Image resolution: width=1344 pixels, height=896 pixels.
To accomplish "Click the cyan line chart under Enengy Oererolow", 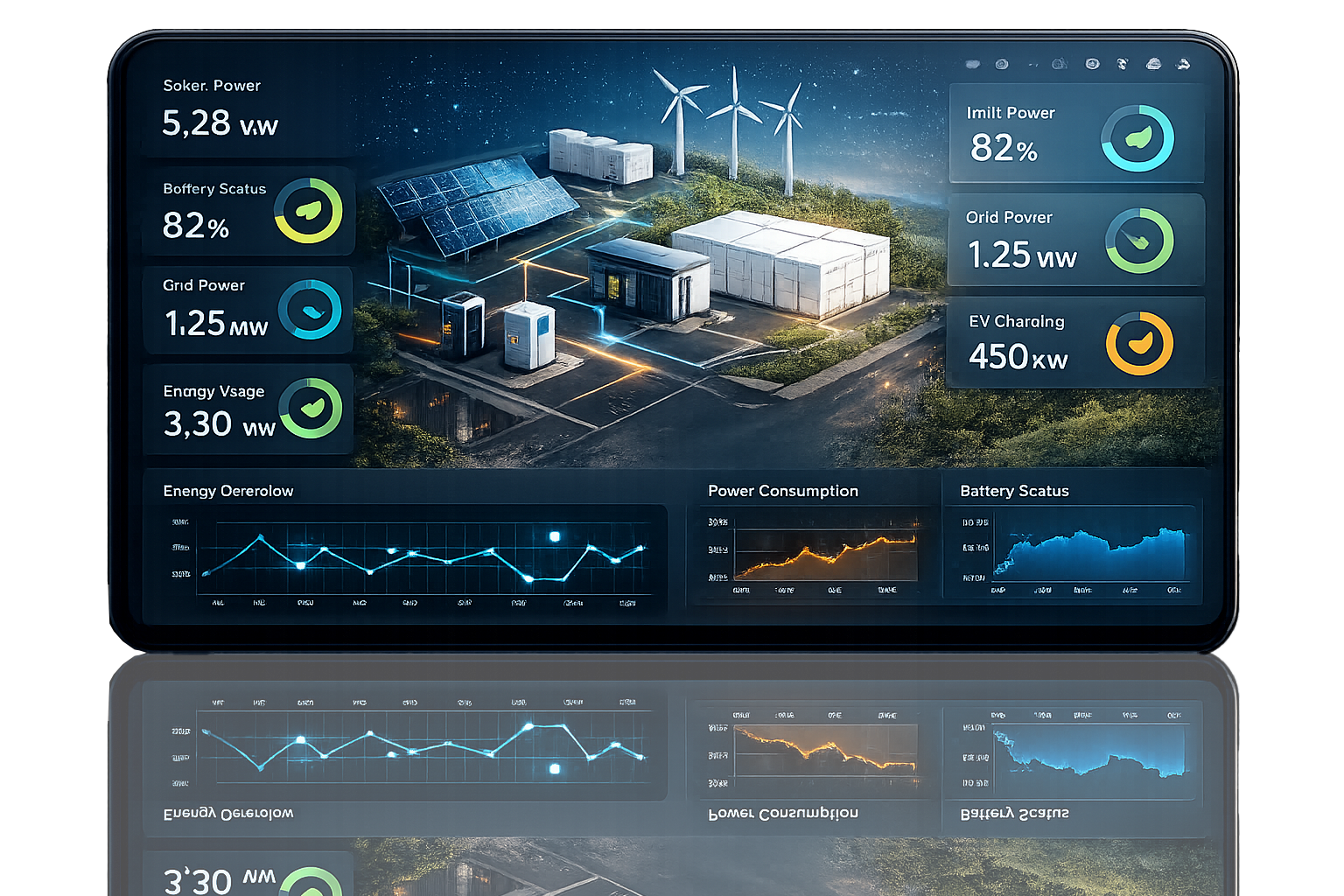I will click(423, 557).
